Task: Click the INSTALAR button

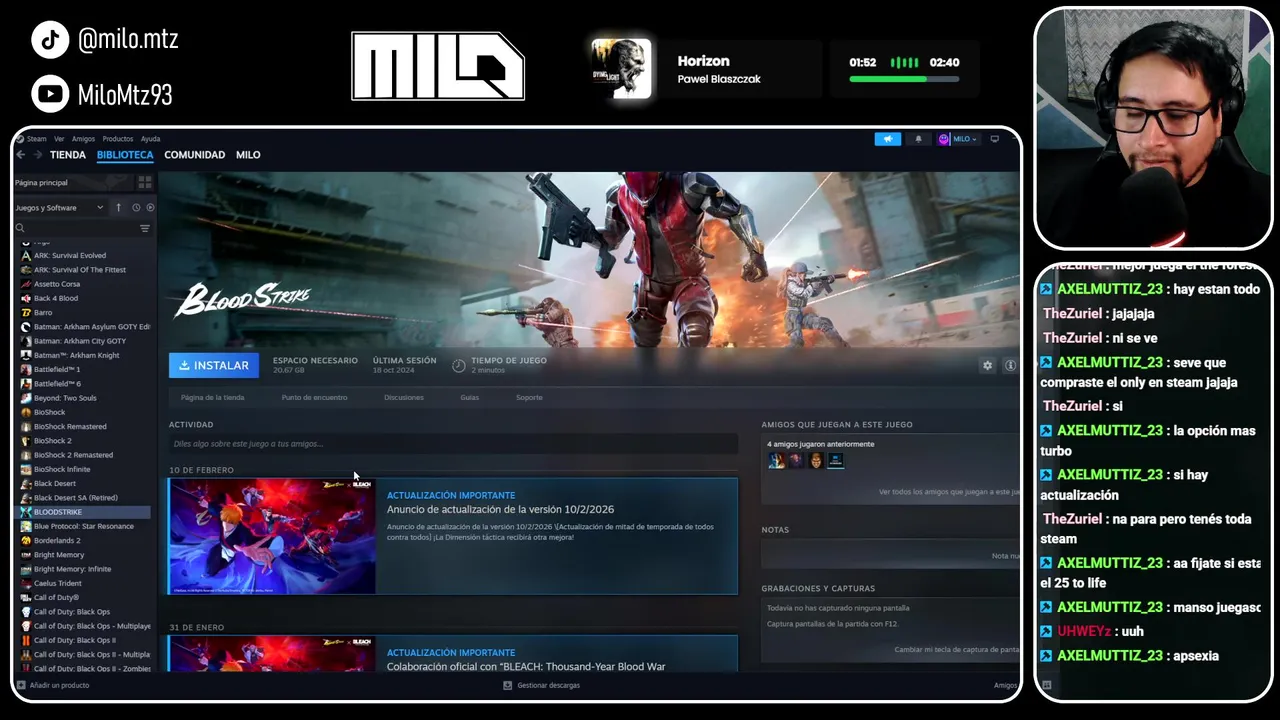Action: 214,365
